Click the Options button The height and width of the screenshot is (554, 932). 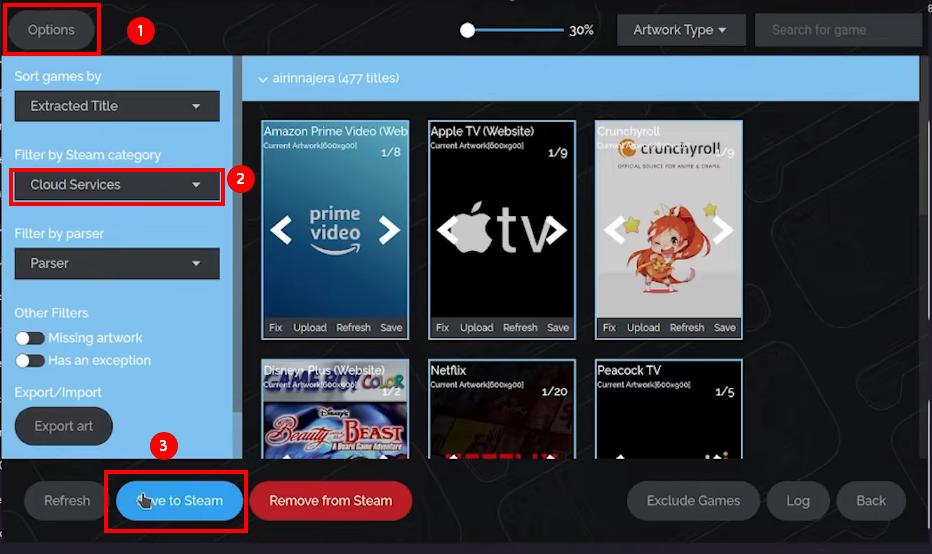click(51, 30)
